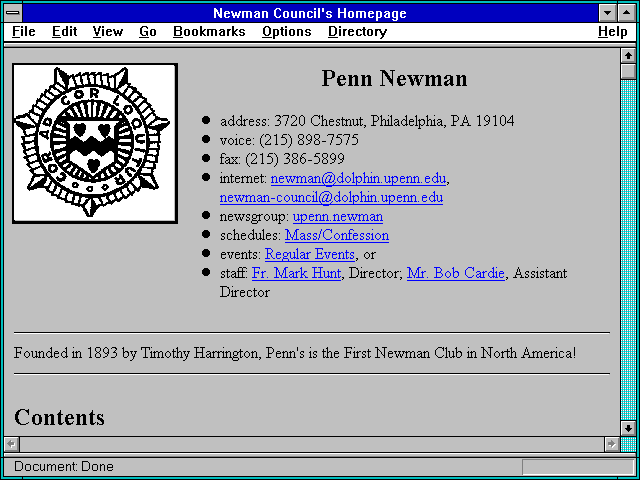Screen dimensions: 640x480
Task: Open the Options menu
Action: pyautogui.click(x=287, y=32)
